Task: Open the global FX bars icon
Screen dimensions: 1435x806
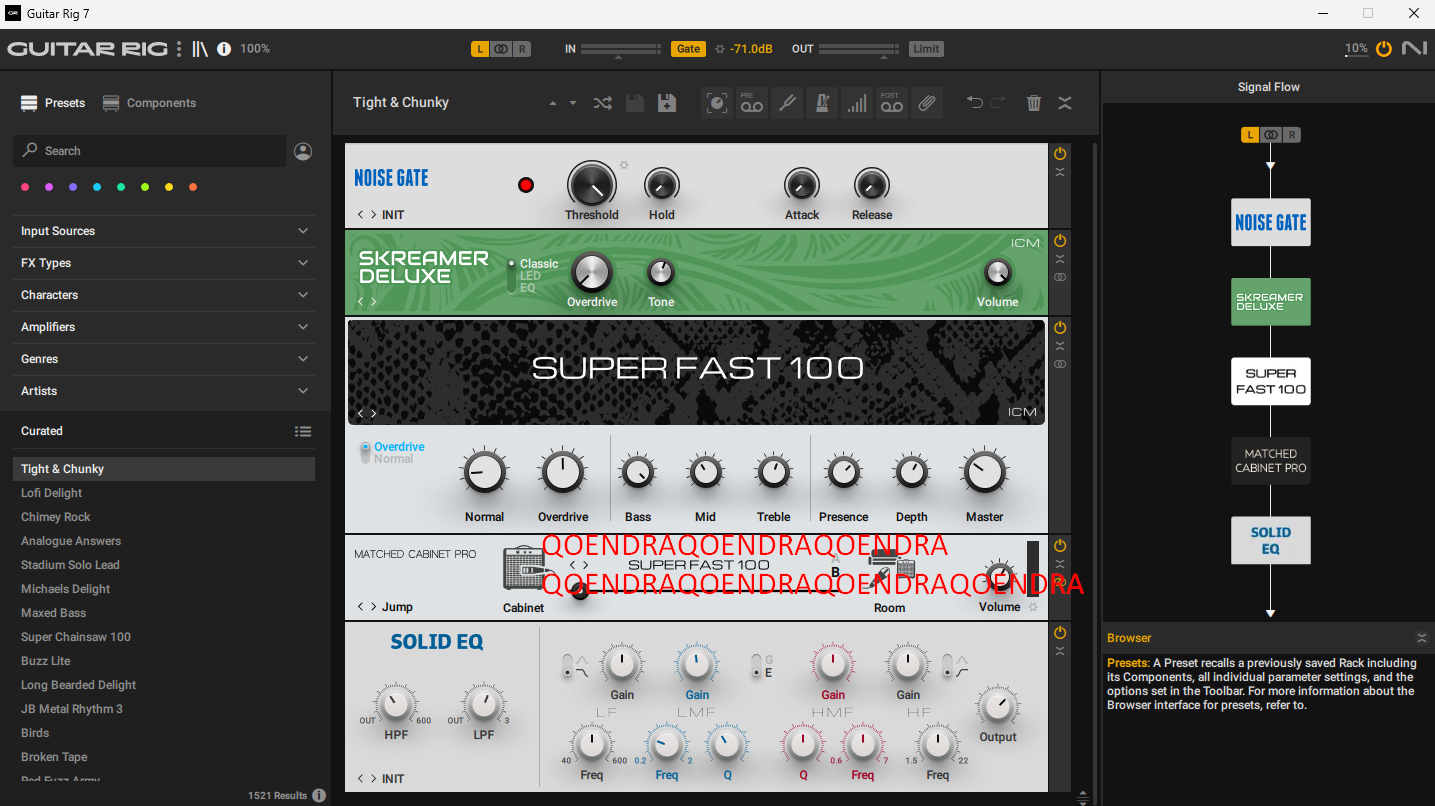Action: 856,103
